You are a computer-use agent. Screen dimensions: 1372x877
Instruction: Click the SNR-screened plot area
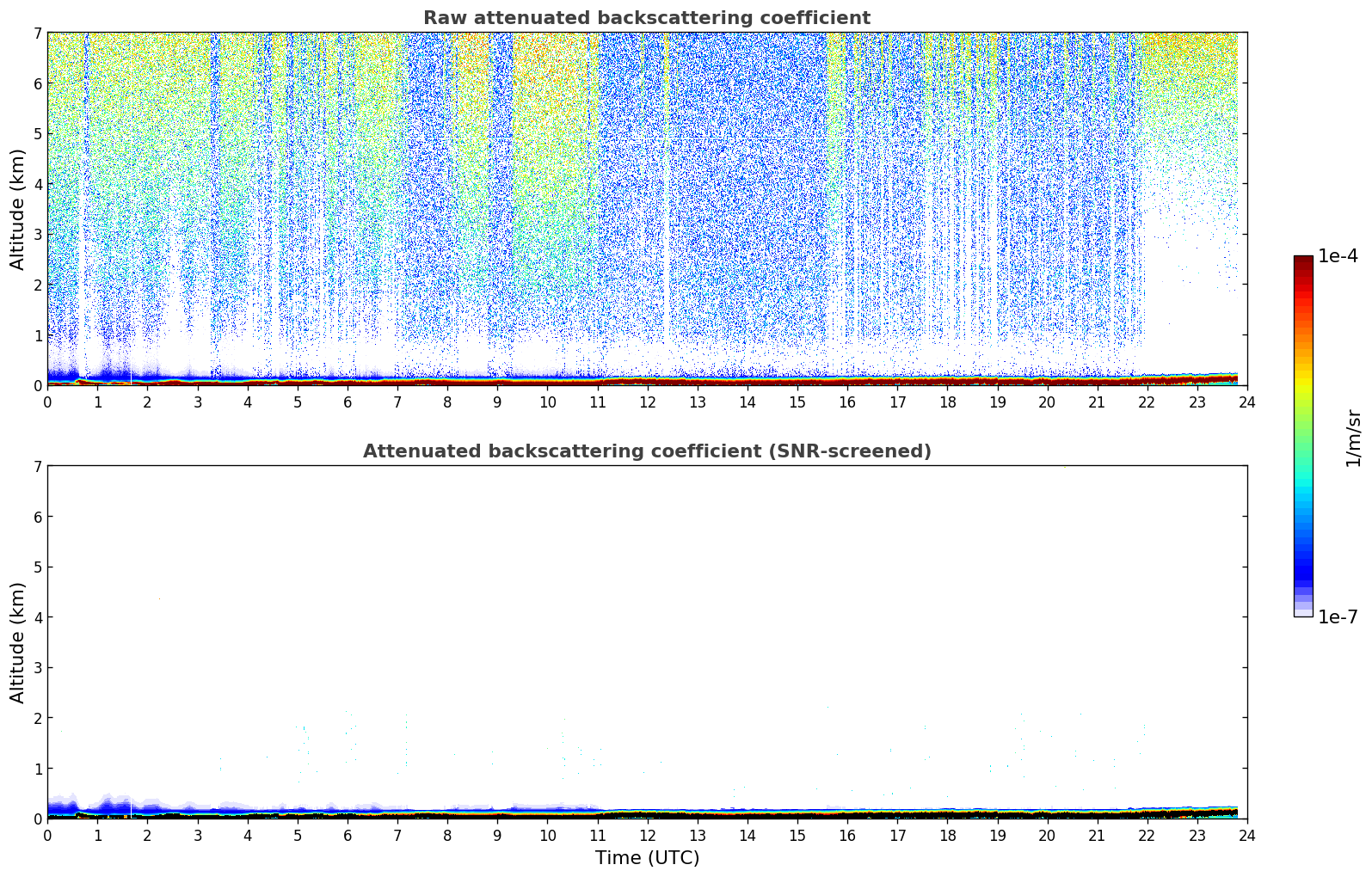coord(647,642)
